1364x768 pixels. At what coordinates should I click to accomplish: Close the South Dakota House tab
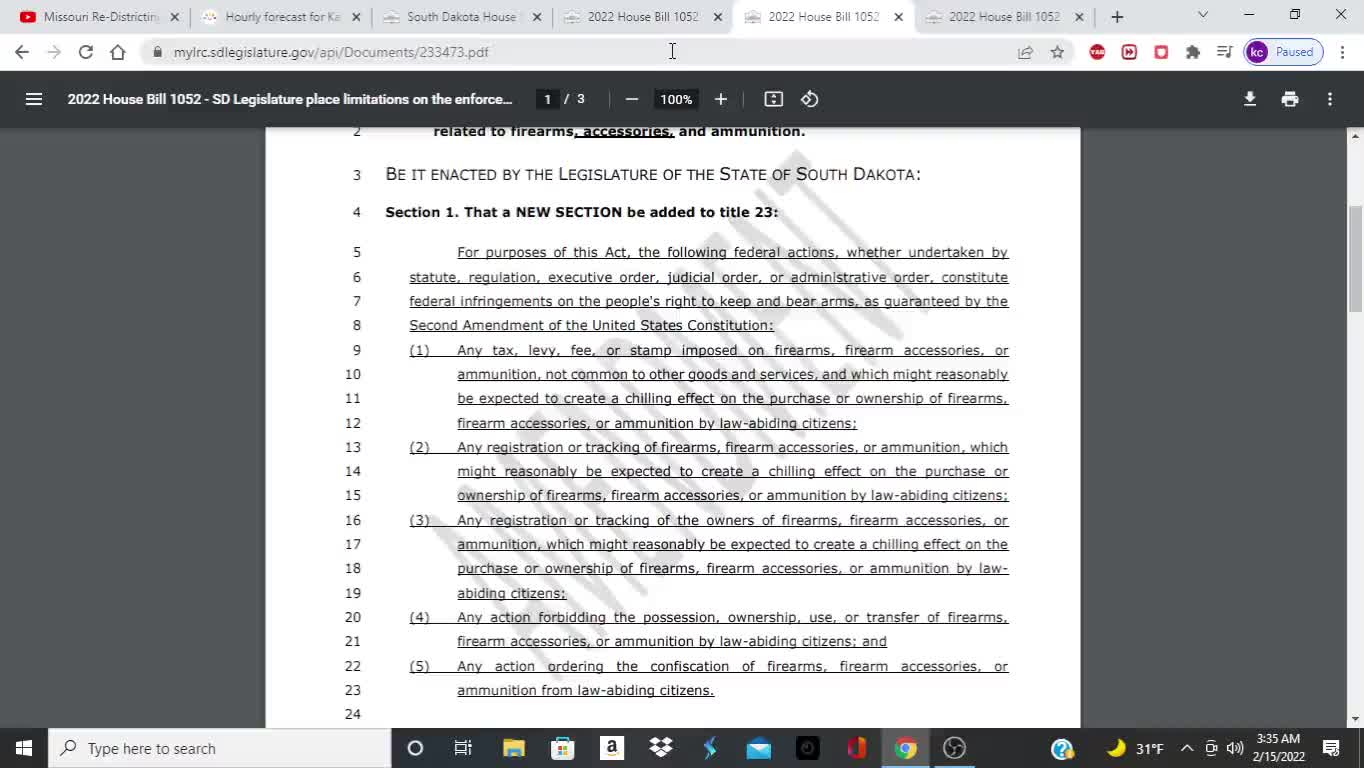tap(537, 17)
